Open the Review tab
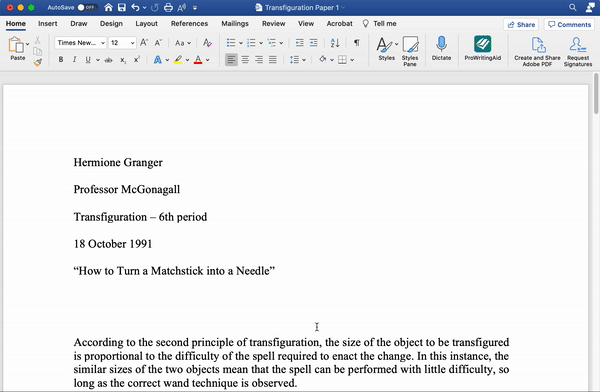The width and height of the screenshot is (600, 392). (x=273, y=24)
